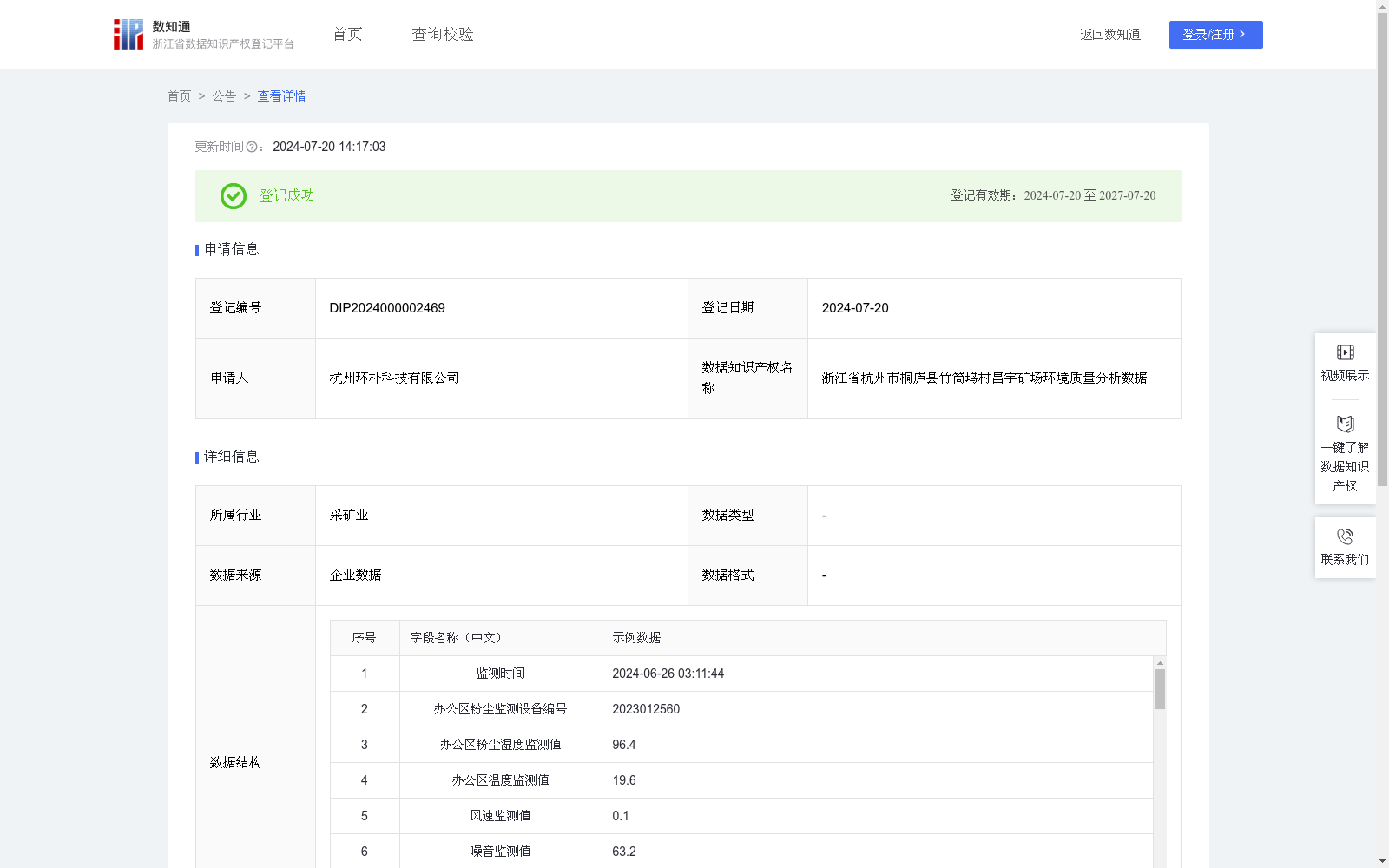Viewport: 1389px width, 868px height.
Task: Click the 数据类型 label cell
Action: coord(747,516)
